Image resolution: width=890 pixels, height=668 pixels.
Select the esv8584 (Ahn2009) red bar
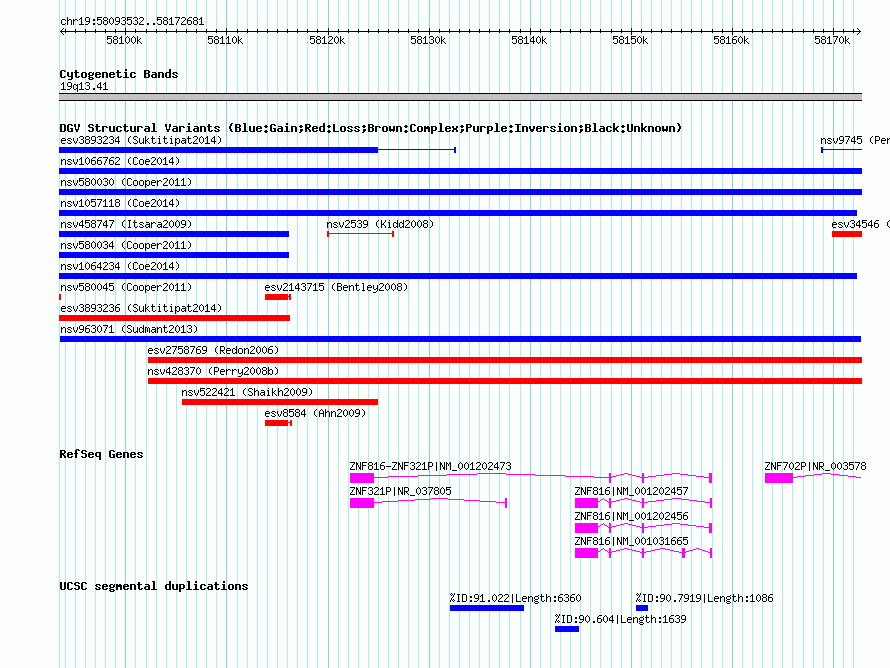[x=278, y=423]
